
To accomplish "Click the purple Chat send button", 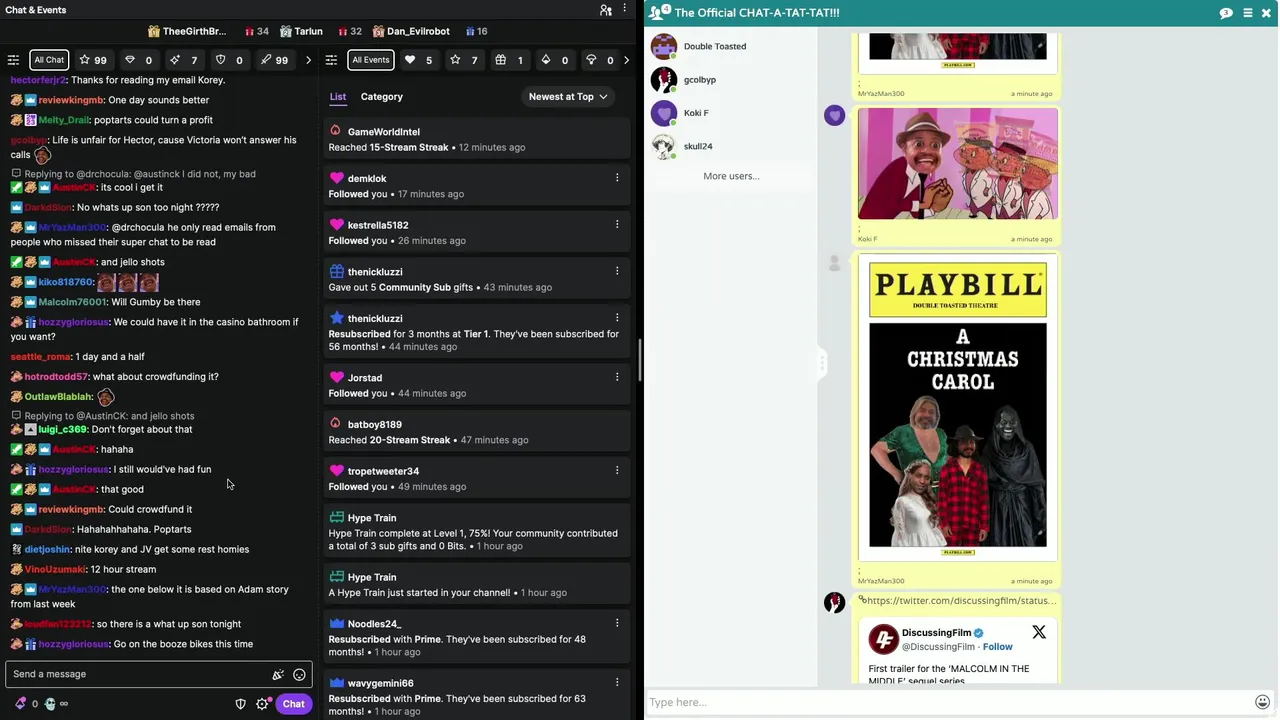I will [293, 704].
